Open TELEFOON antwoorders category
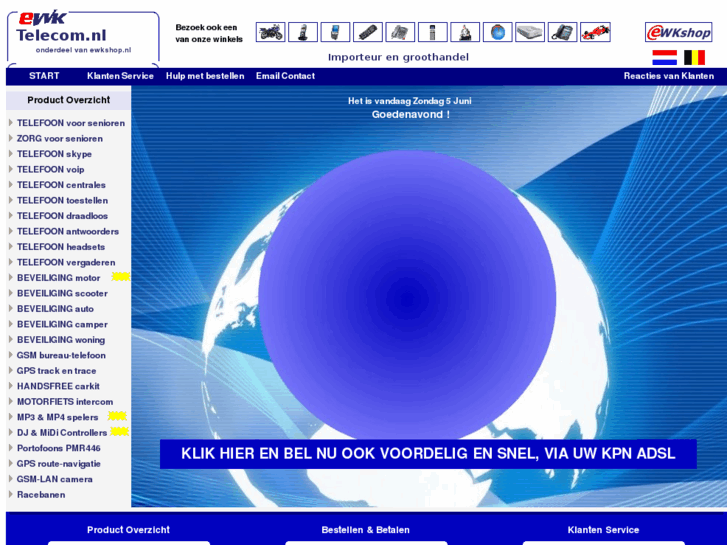This screenshot has height=545, width=727. 68,231
